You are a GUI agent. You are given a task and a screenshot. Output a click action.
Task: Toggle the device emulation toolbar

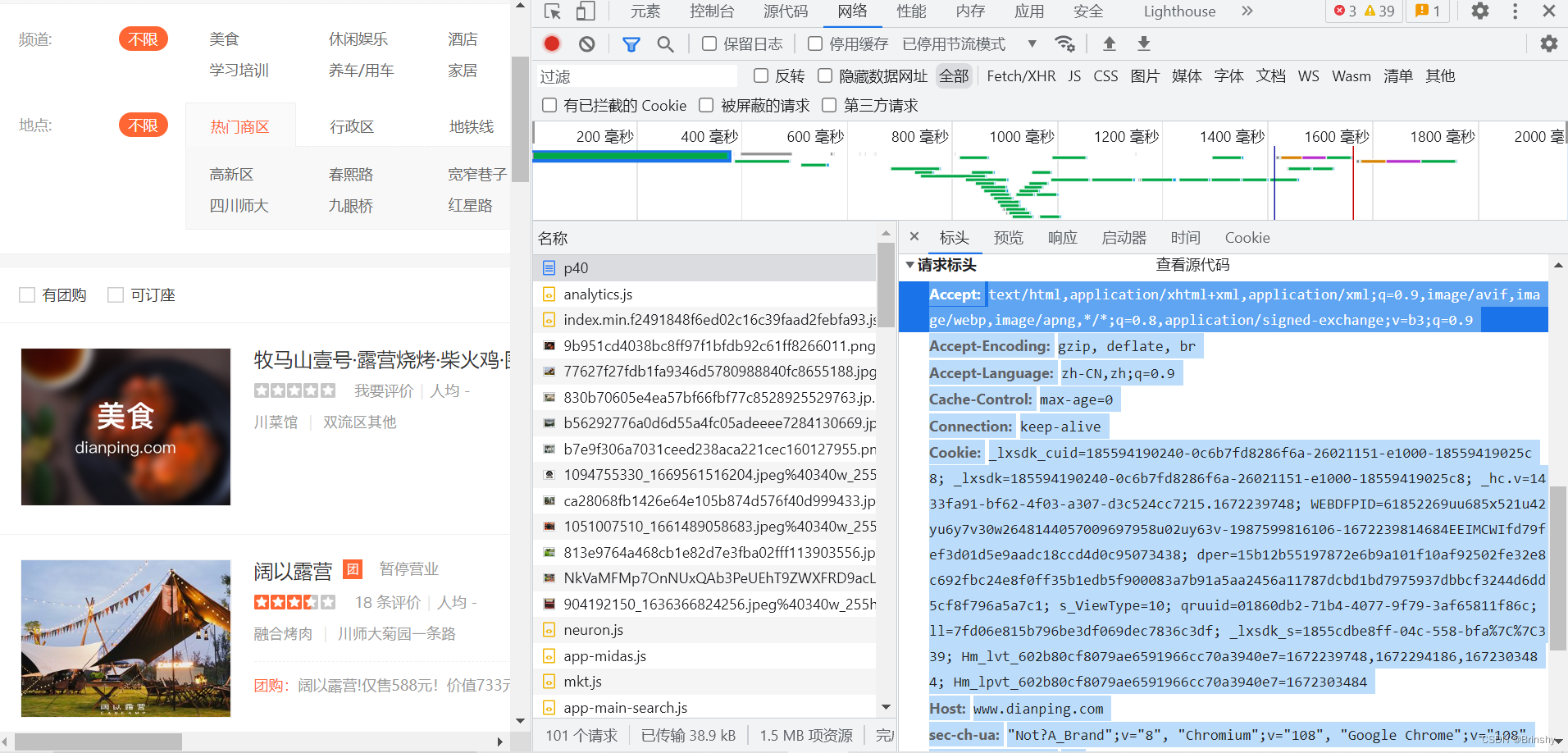pyautogui.click(x=584, y=11)
